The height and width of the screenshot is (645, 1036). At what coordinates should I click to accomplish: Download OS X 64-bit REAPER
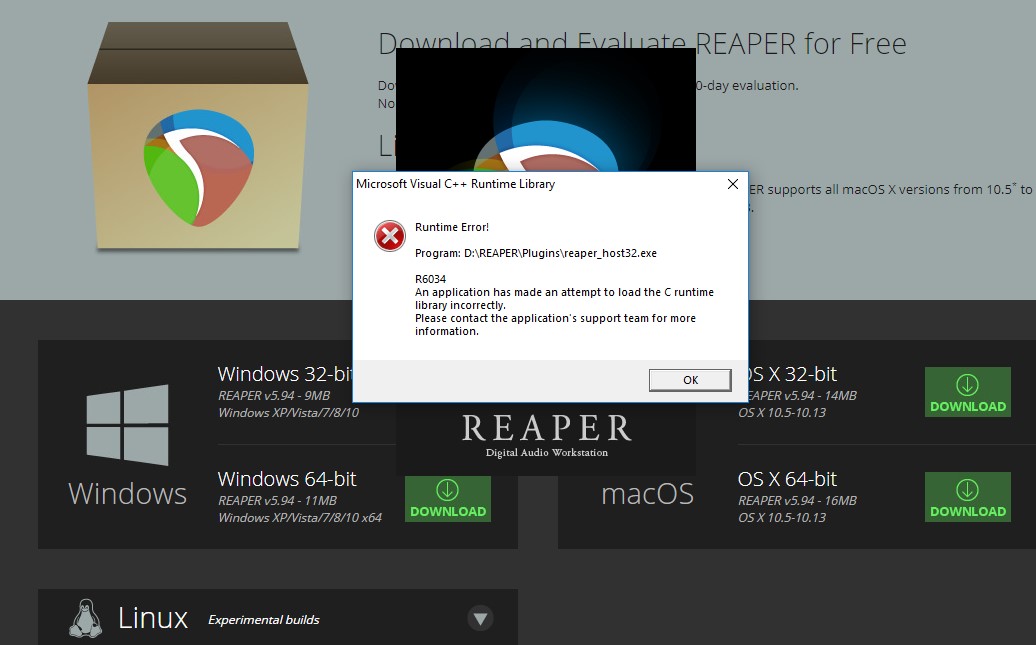tap(968, 497)
